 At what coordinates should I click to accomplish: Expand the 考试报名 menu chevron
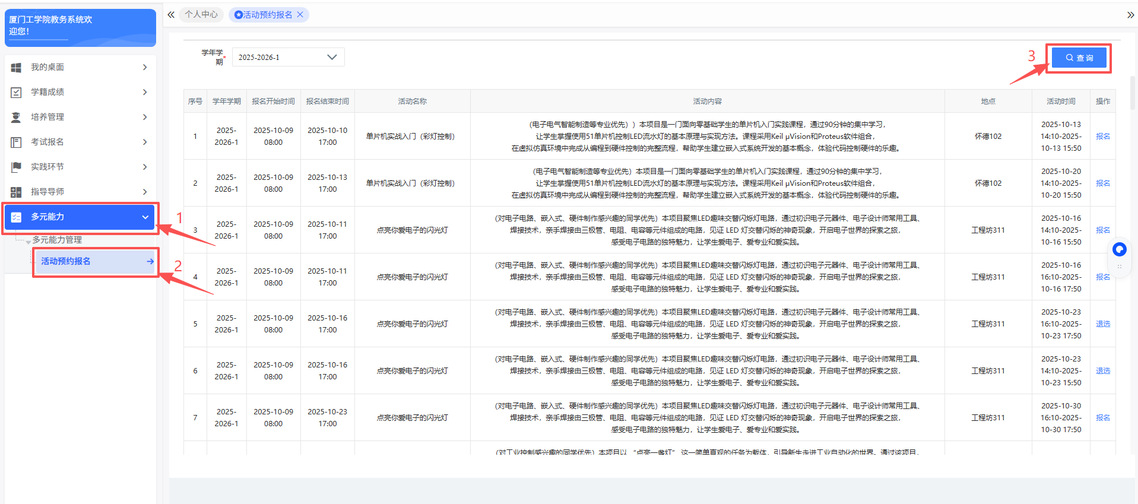[x=144, y=142]
